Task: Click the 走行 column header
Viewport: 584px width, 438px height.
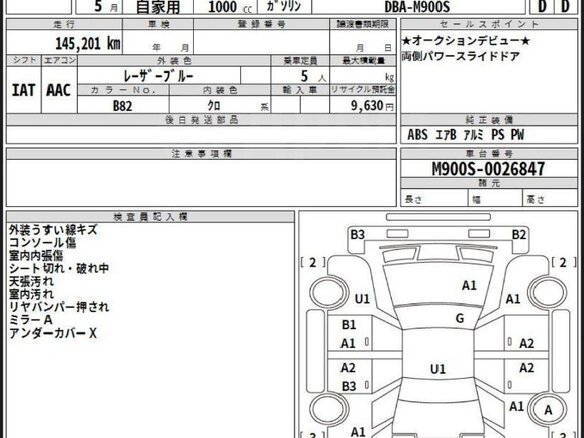Action: tap(64, 25)
